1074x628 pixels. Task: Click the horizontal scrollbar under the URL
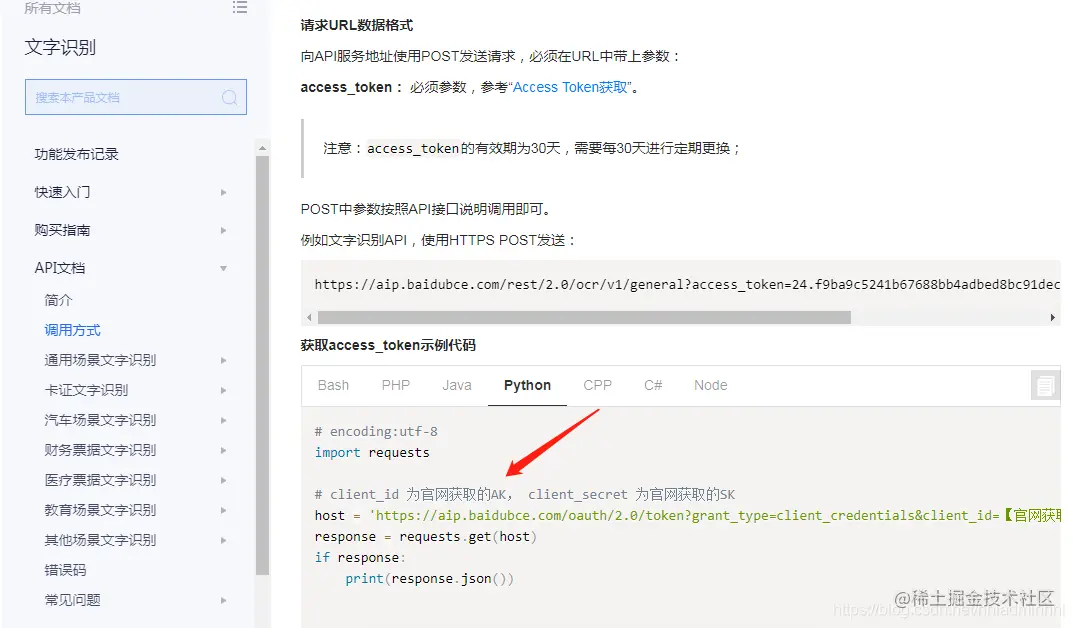(x=584, y=317)
